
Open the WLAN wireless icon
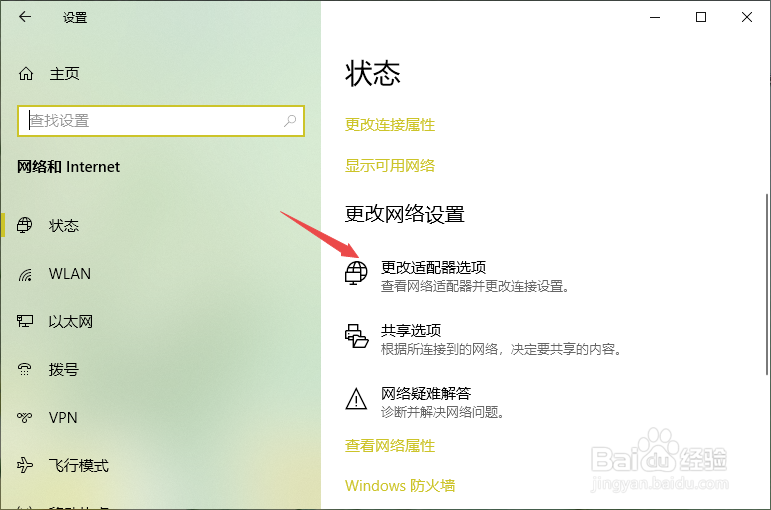(x=25, y=274)
